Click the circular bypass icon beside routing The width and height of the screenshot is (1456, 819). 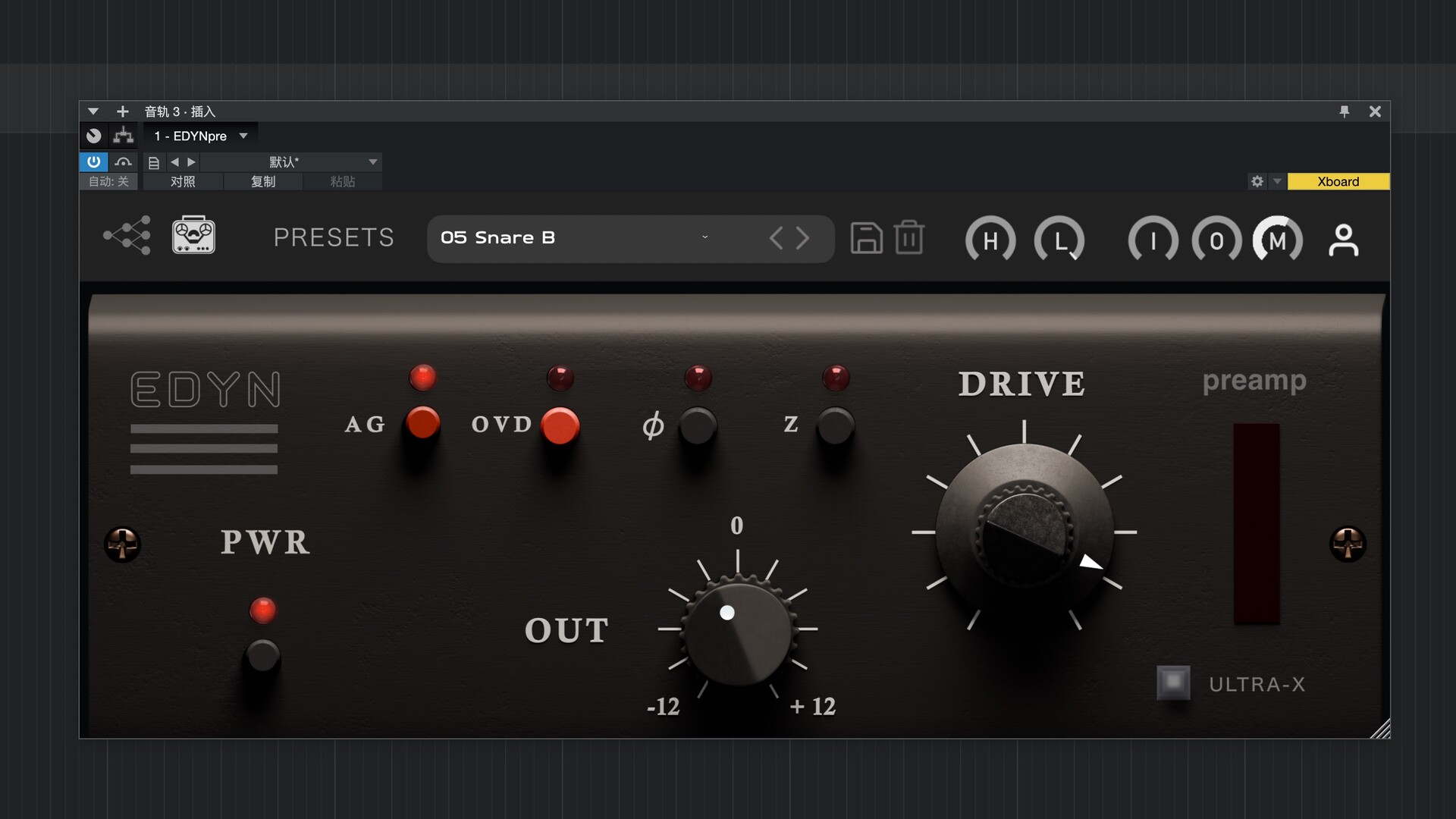[93, 136]
